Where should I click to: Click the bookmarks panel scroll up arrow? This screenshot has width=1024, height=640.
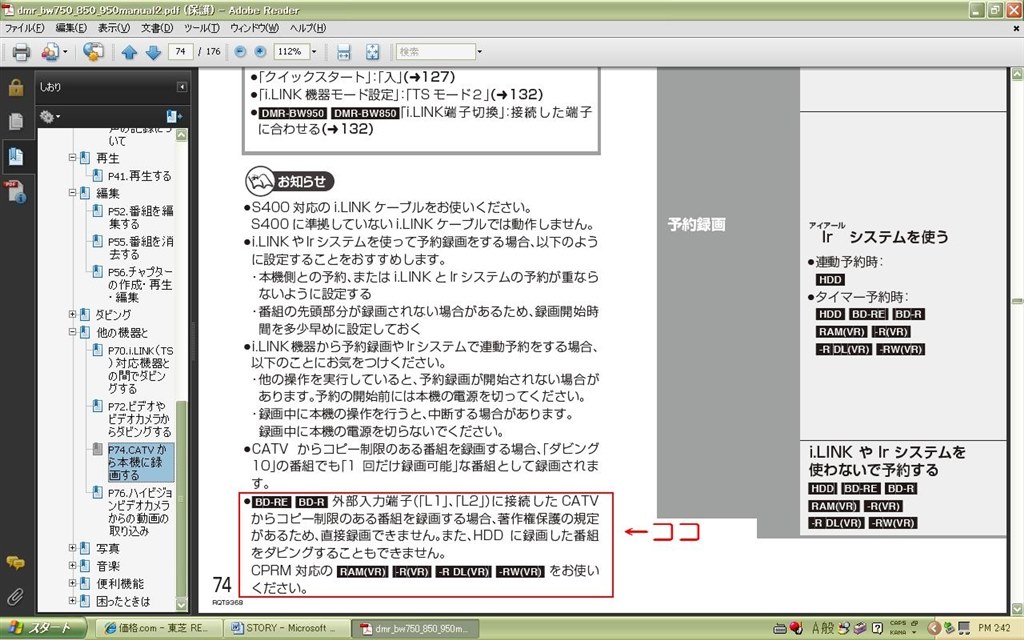tap(181, 135)
